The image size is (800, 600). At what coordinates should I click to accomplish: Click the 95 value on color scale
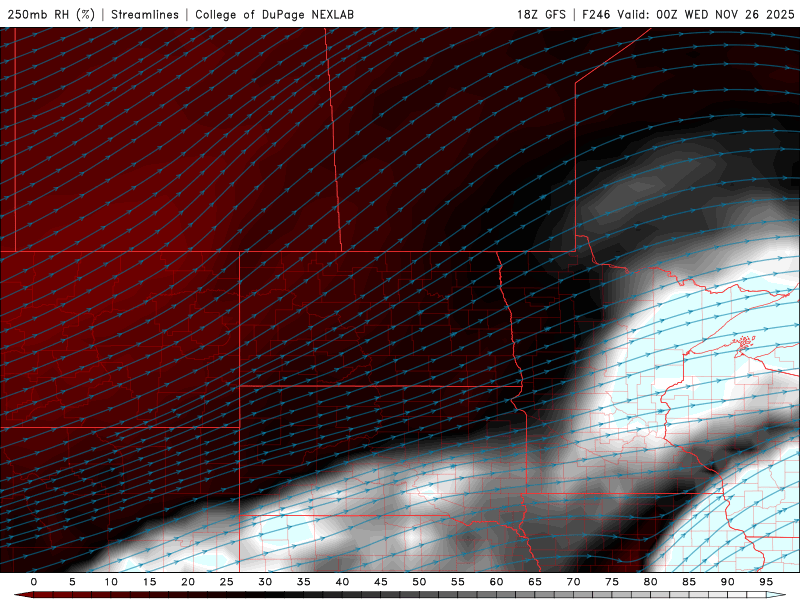766,582
